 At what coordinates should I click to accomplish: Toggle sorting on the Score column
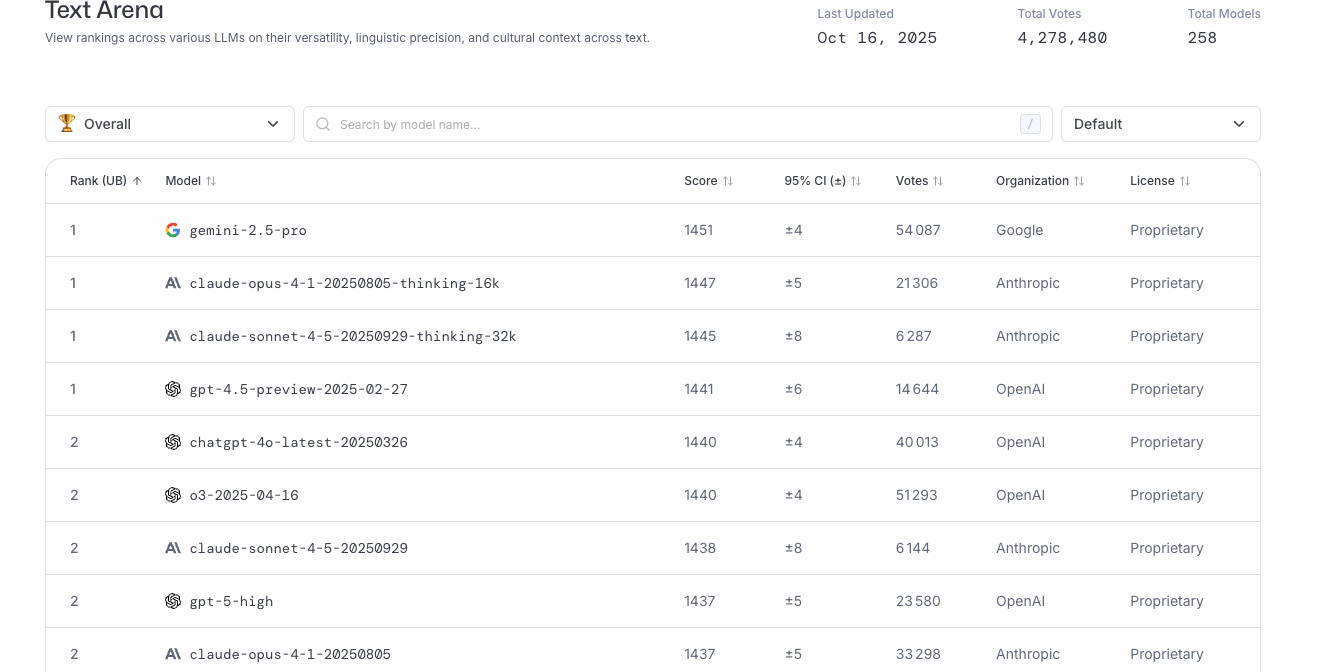click(x=727, y=180)
